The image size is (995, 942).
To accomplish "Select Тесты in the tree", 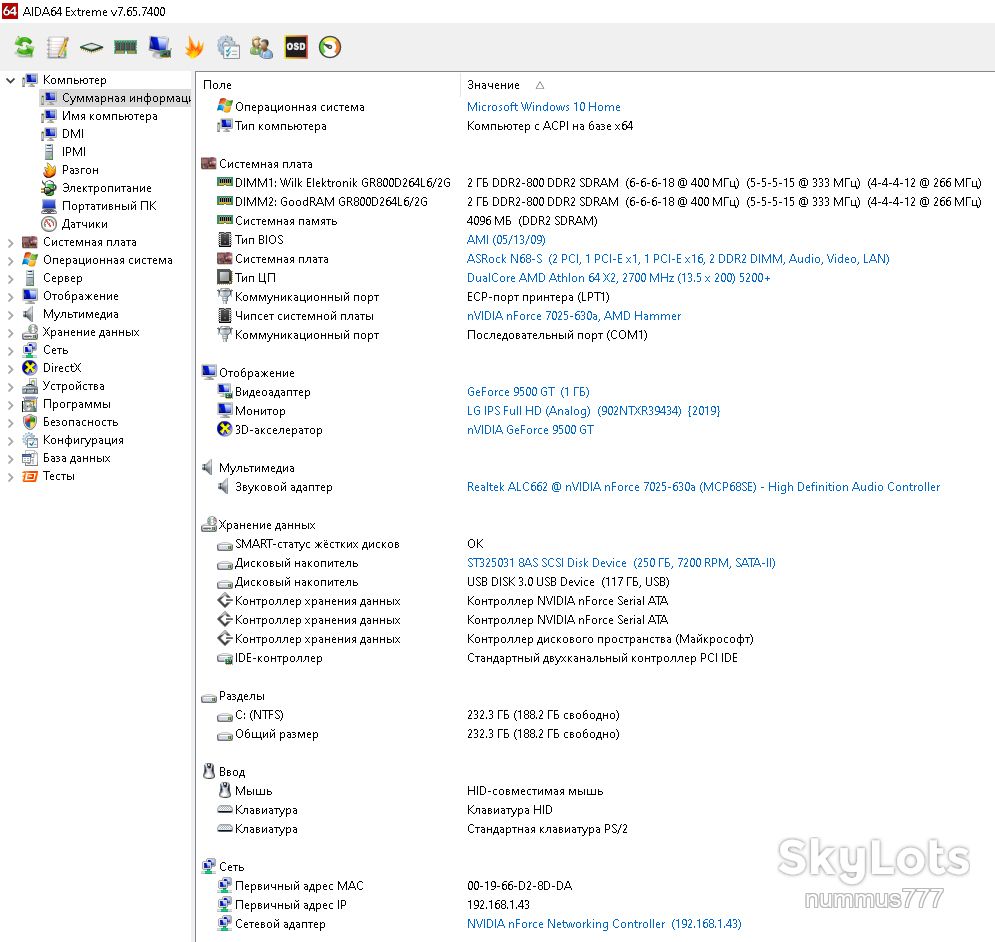I will pyautogui.click(x=58, y=476).
